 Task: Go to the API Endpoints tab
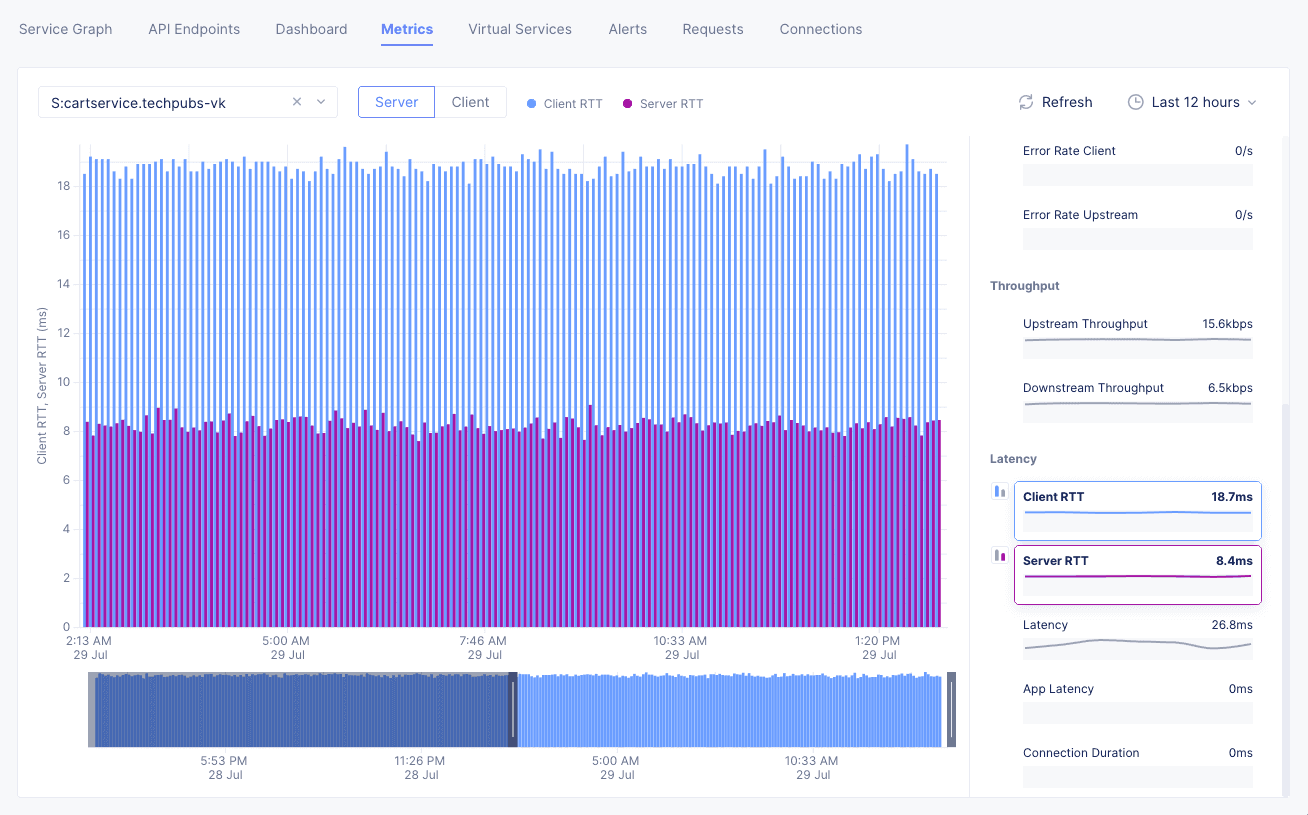[194, 29]
